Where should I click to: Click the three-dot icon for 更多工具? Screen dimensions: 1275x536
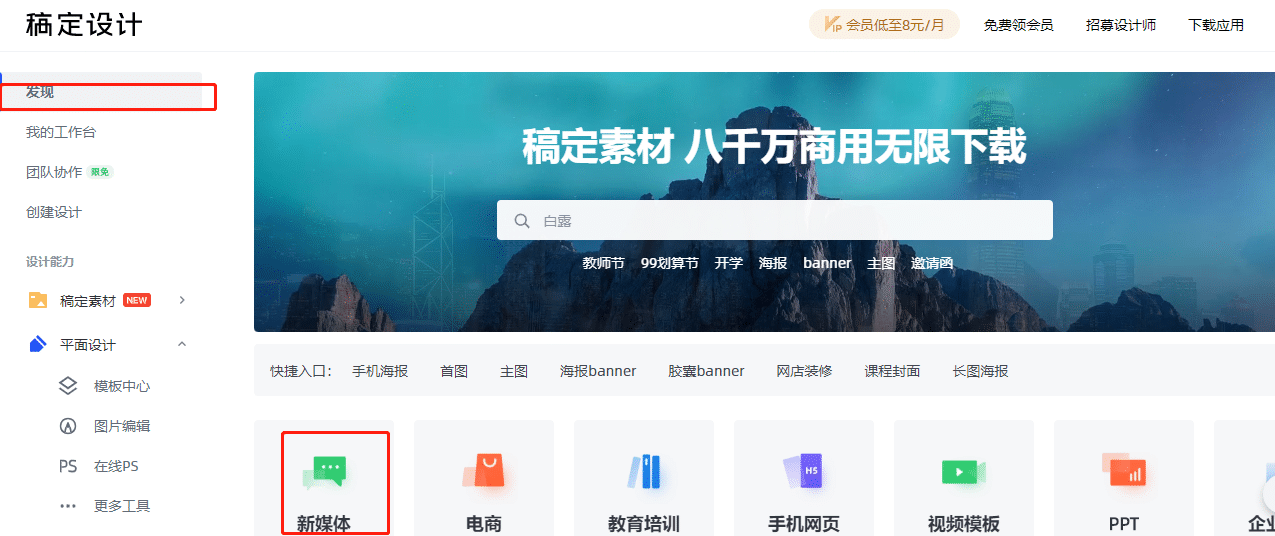pyautogui.click(x=68, y=506)
